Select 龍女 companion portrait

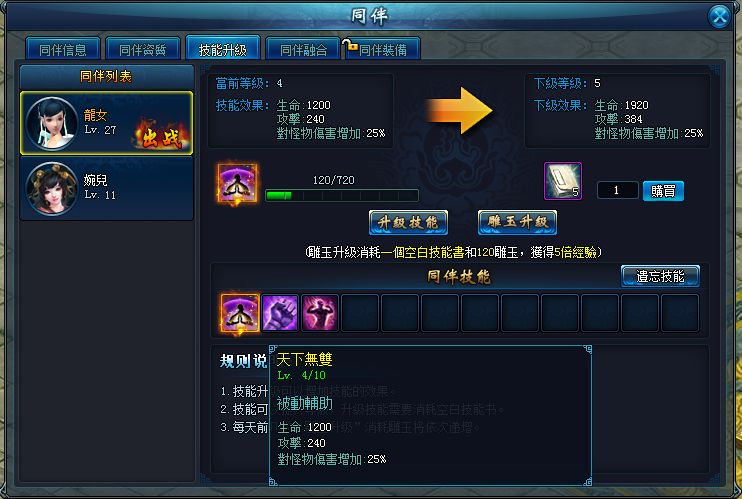coord(52,124)
